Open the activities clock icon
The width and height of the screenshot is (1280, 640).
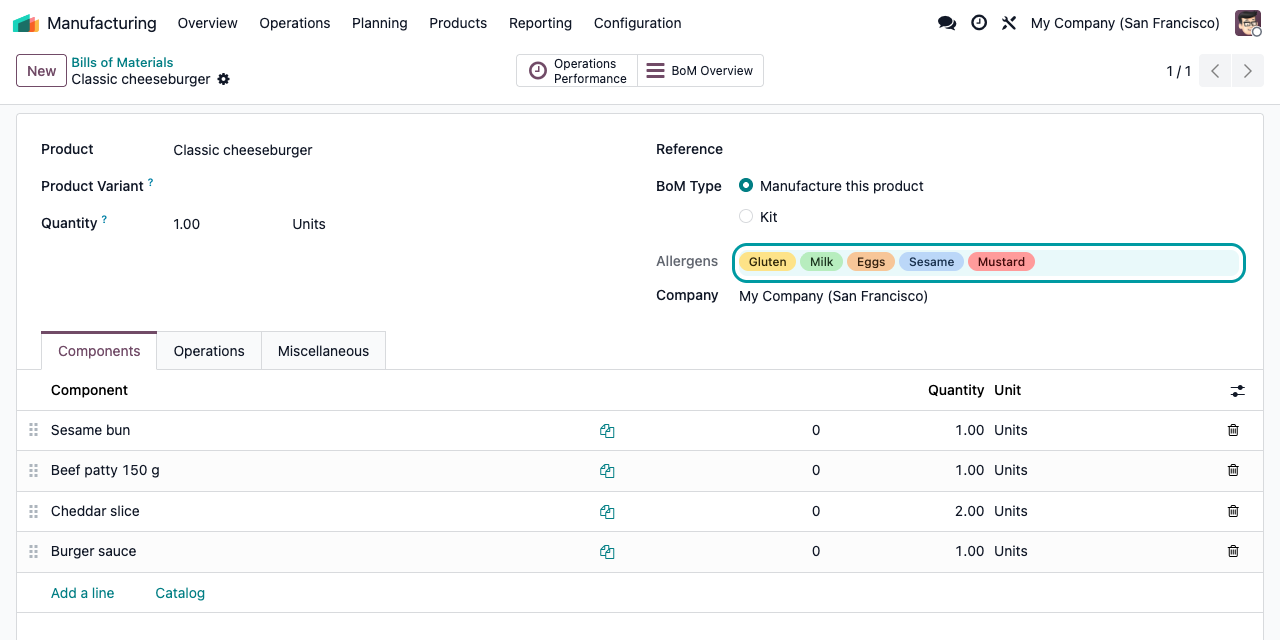(979, 23)
